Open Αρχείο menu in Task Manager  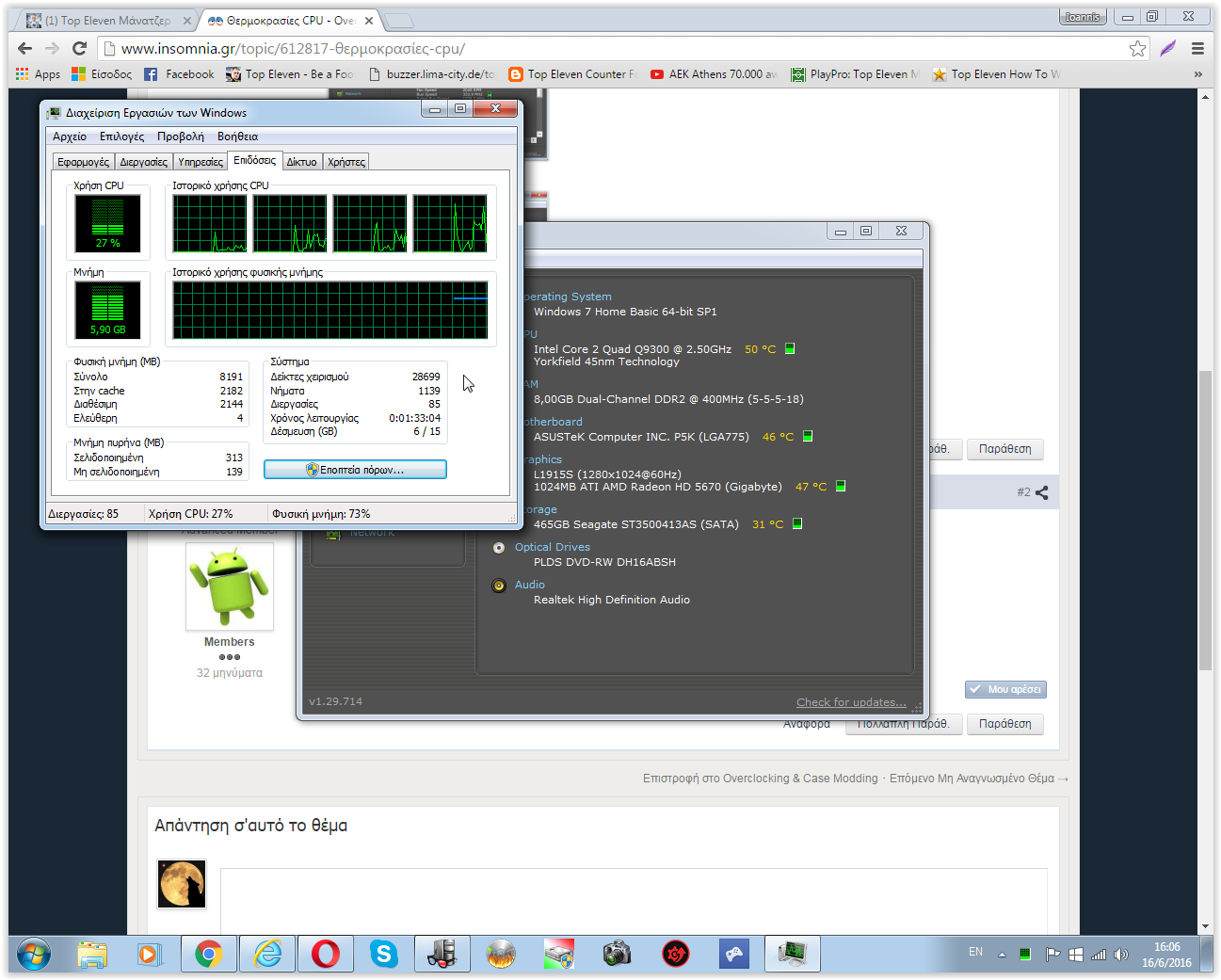70,137
